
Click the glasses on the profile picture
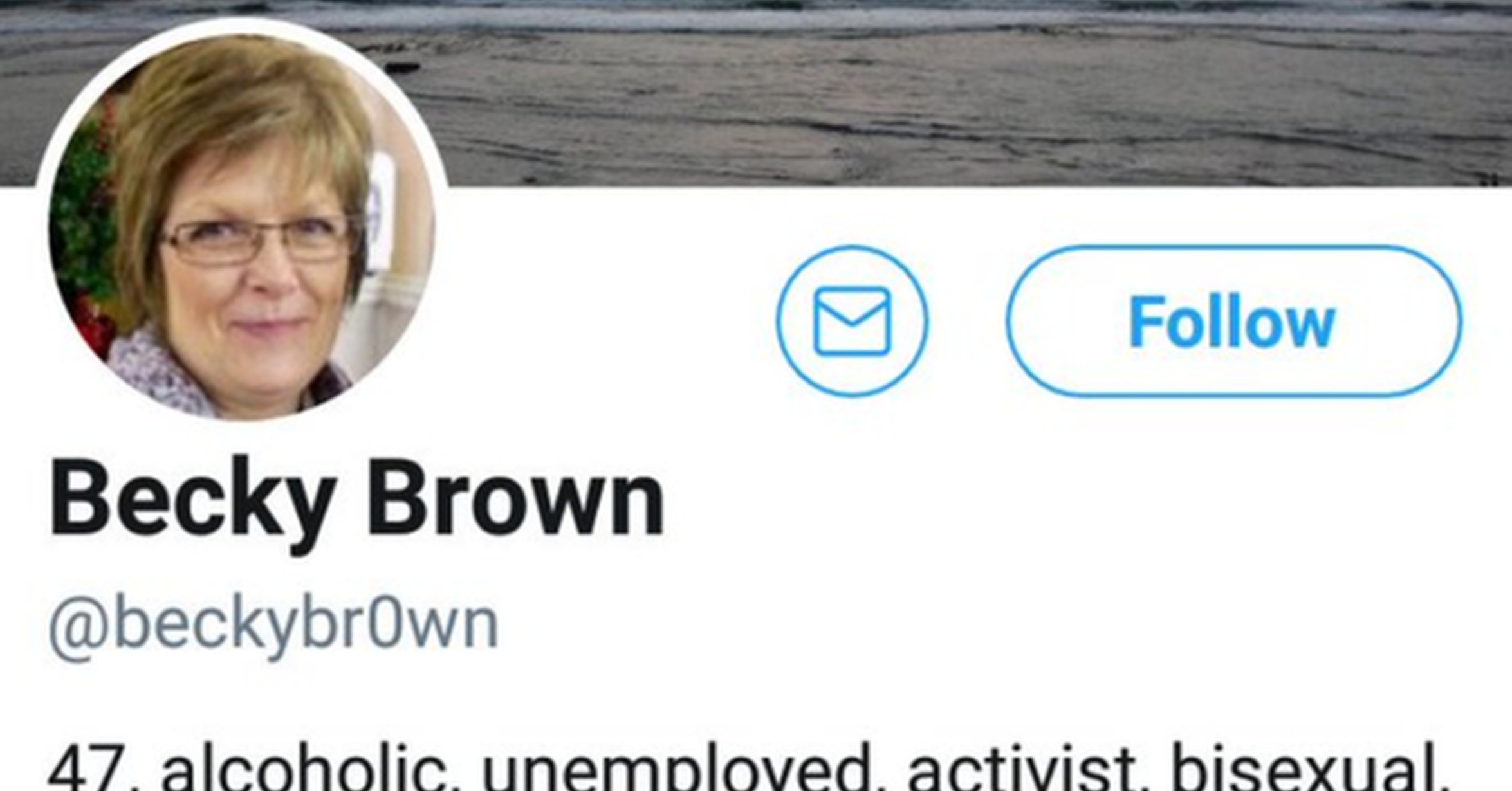tap(257, 241)
